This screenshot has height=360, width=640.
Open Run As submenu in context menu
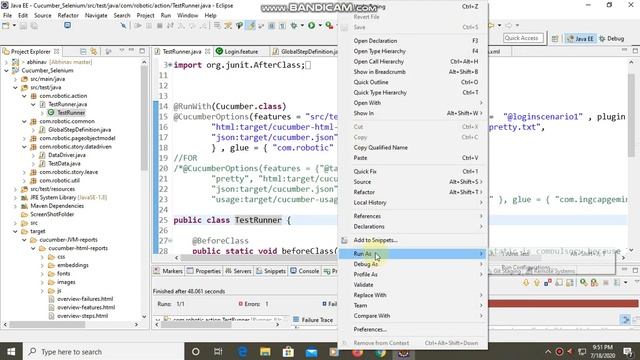tap(412, 253)
